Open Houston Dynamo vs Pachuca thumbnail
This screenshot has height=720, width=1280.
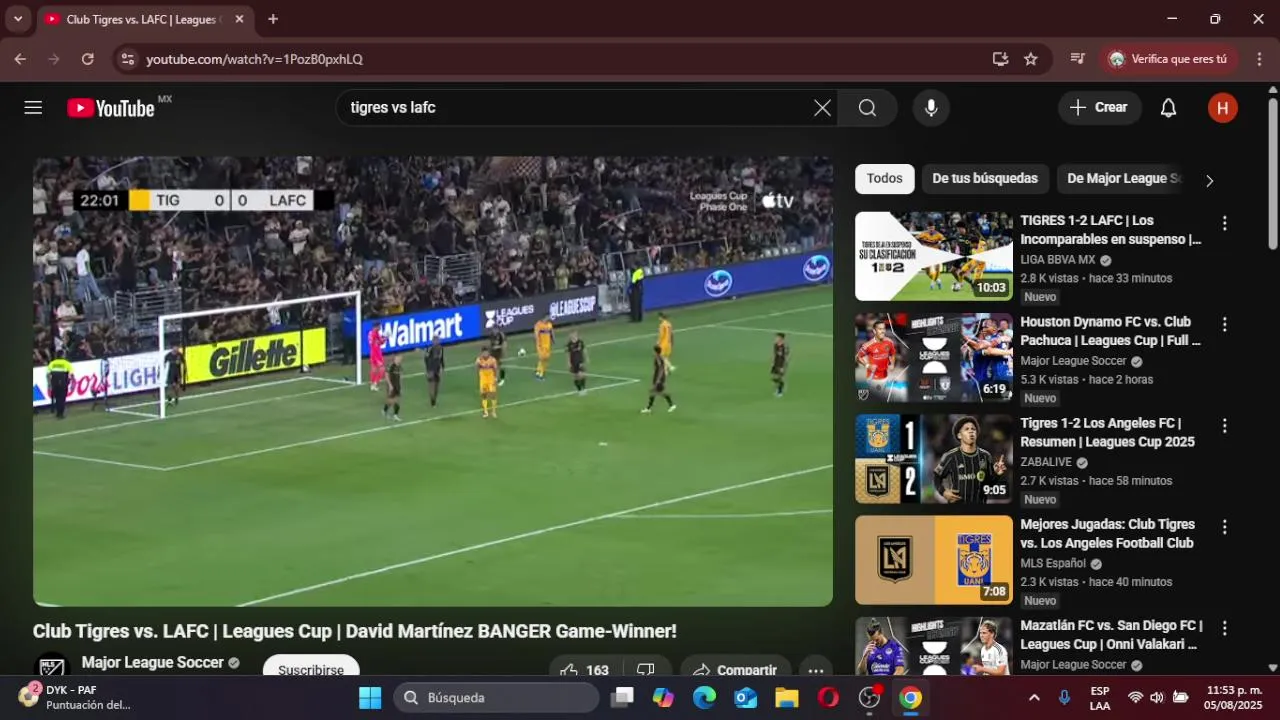[934, 357]
